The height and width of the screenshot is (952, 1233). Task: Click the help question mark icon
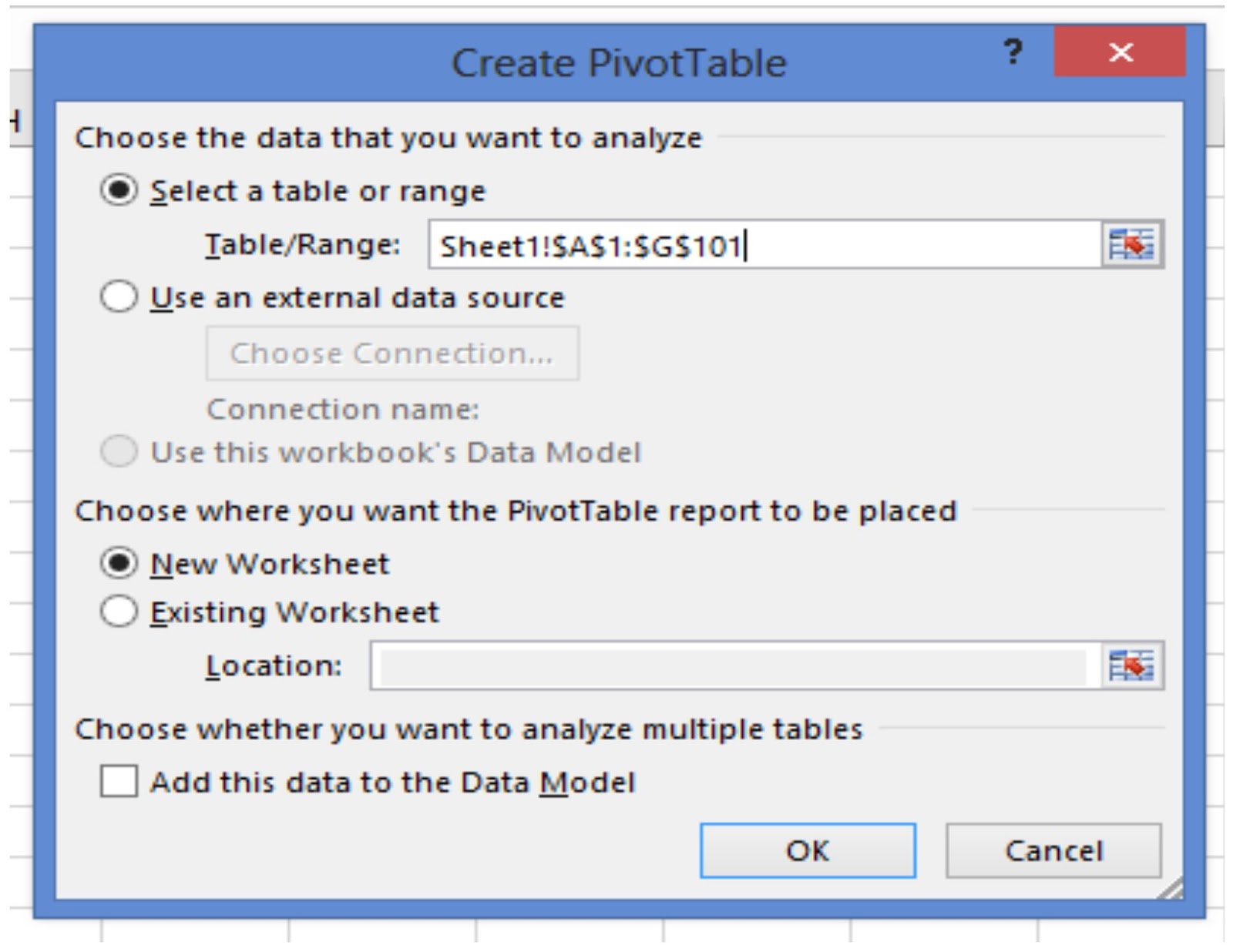pyautogui.click(x=1013, y=52)
